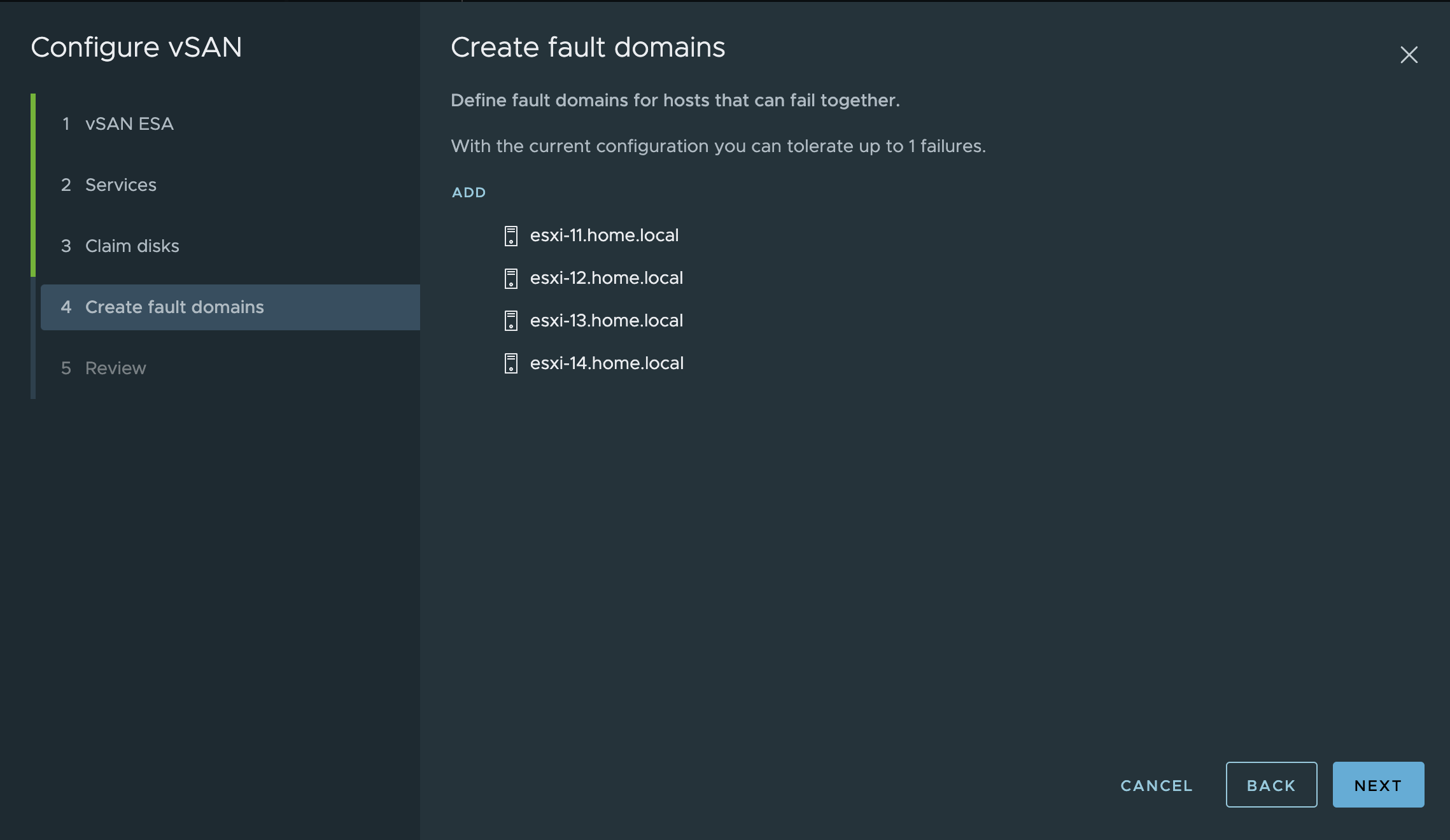Select host esxi-13.home.local in the list
Viewport: 1450px width, 840px height.
607,320
